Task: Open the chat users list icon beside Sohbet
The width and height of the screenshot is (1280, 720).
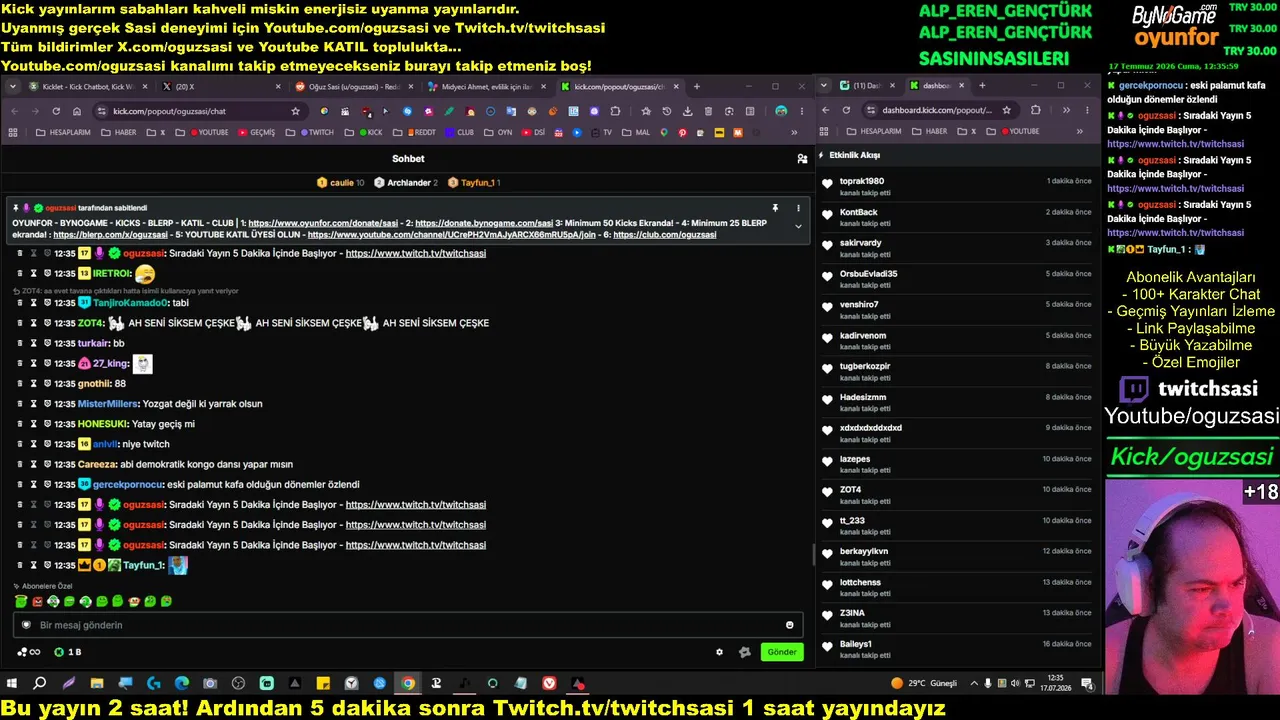Action: pyautogui.click(x=802, y=159)
